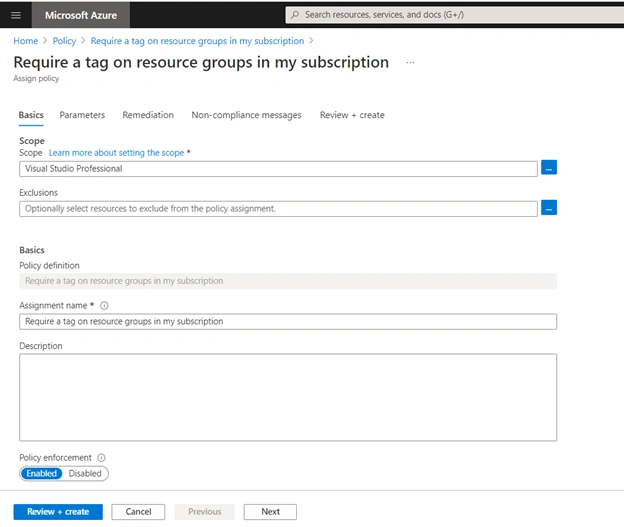Select the Basics tab
This screenshot has height=527, width=624.
tap(31, 115)
